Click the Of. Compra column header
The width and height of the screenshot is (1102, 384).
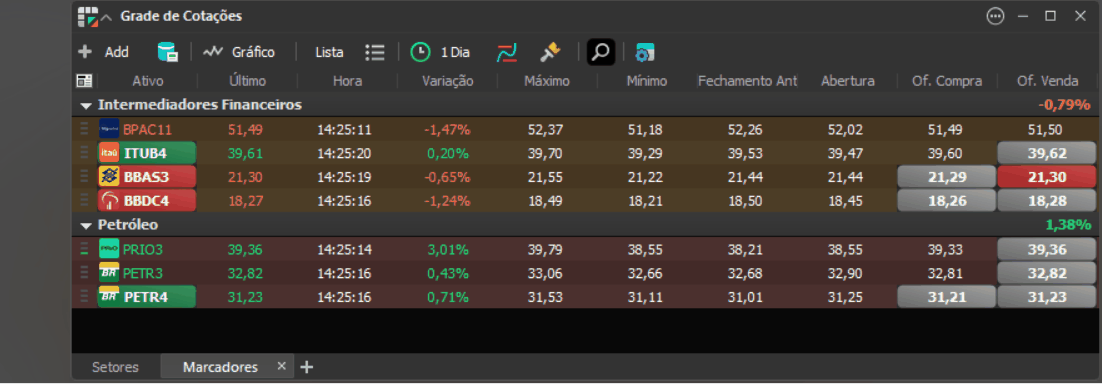coord(947,81)
